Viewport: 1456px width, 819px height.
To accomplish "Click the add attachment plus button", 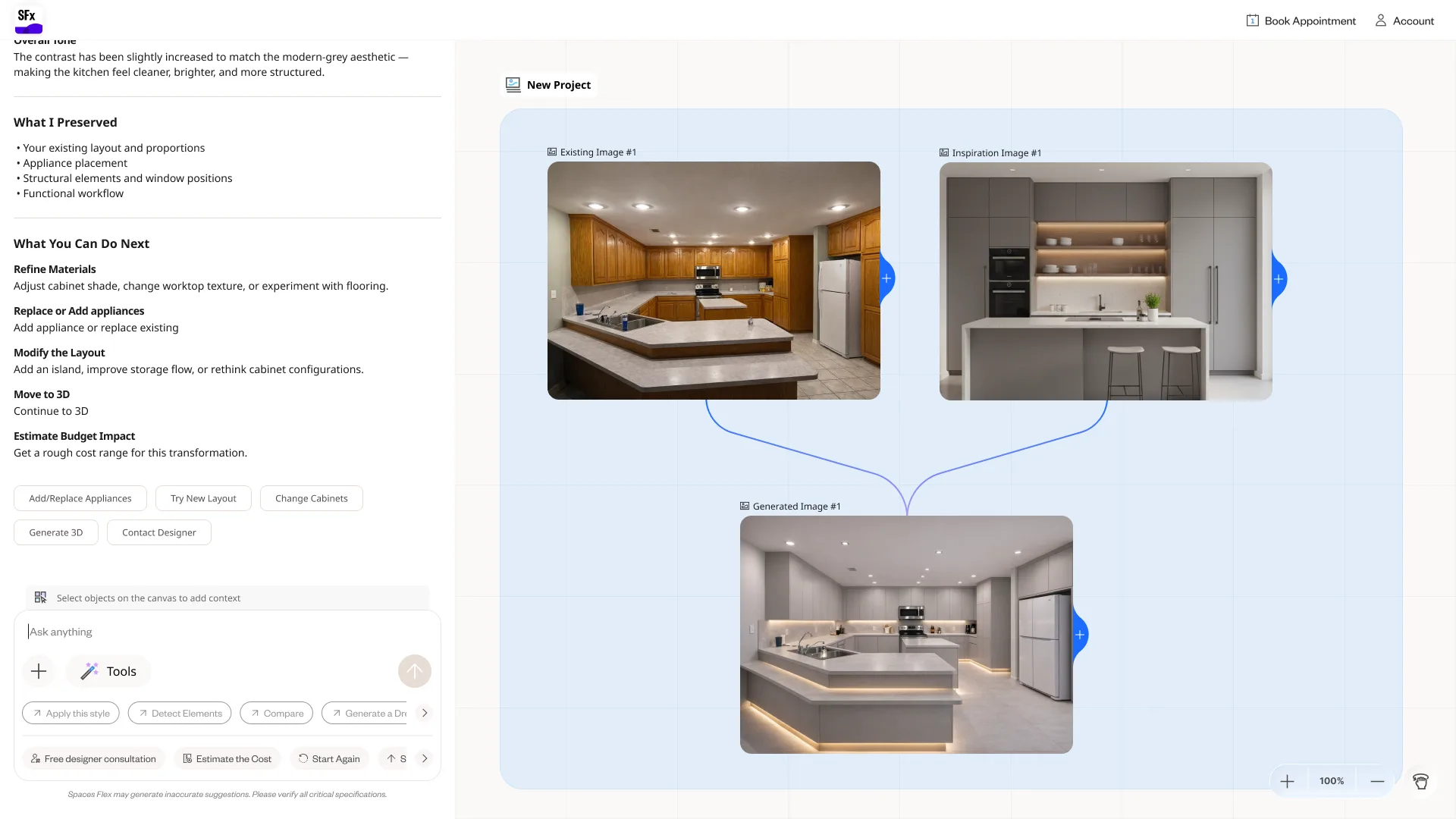I will click(x=39, y=671).
